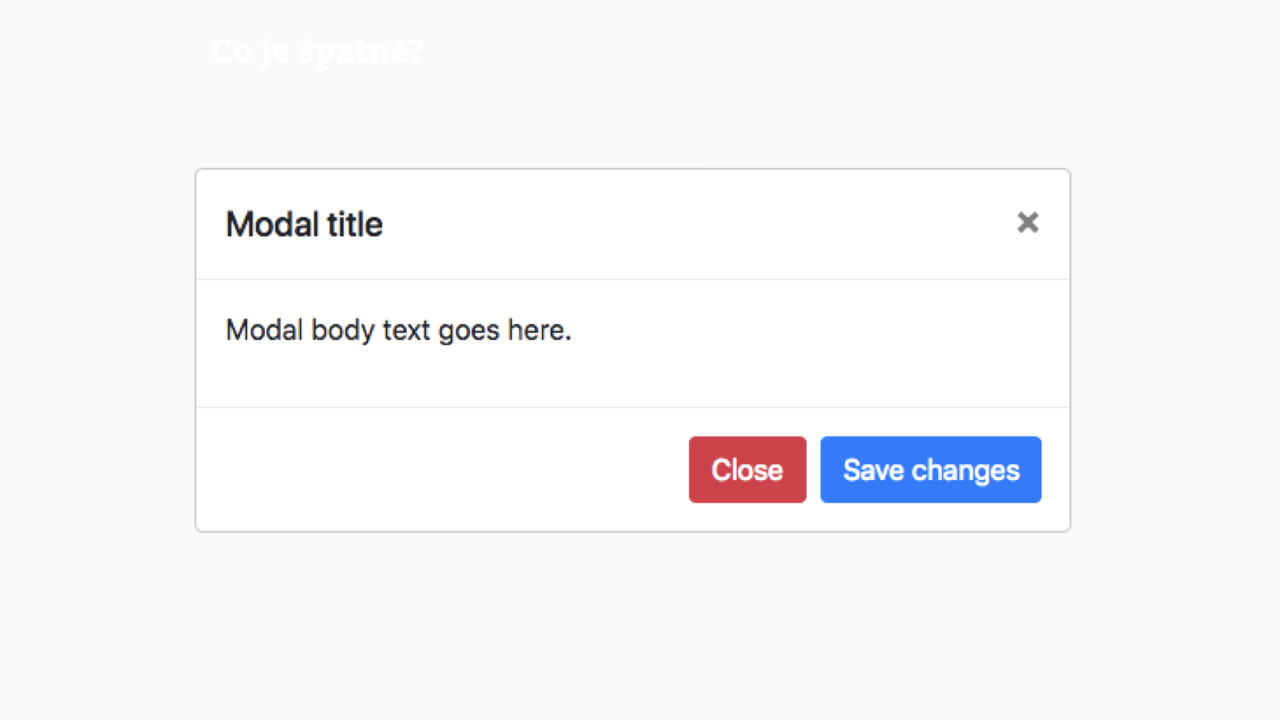This screenshot has width=1280, height=720.
Task: Click the "Modal body text goes here." sentence
Action: pyautogui.click(x=398, y=330)
